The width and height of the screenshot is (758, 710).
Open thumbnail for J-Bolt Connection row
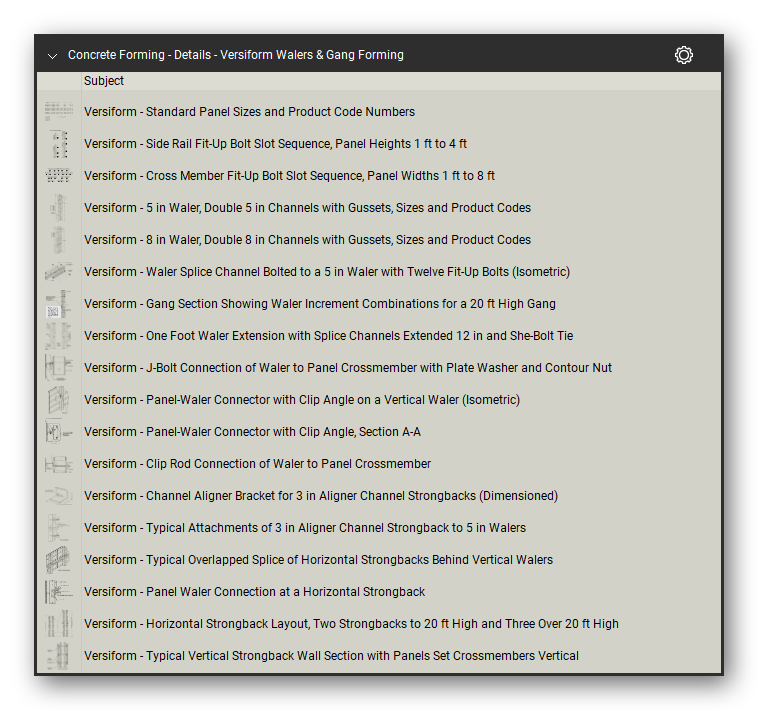pyautogui.click(x=59, y=367)
